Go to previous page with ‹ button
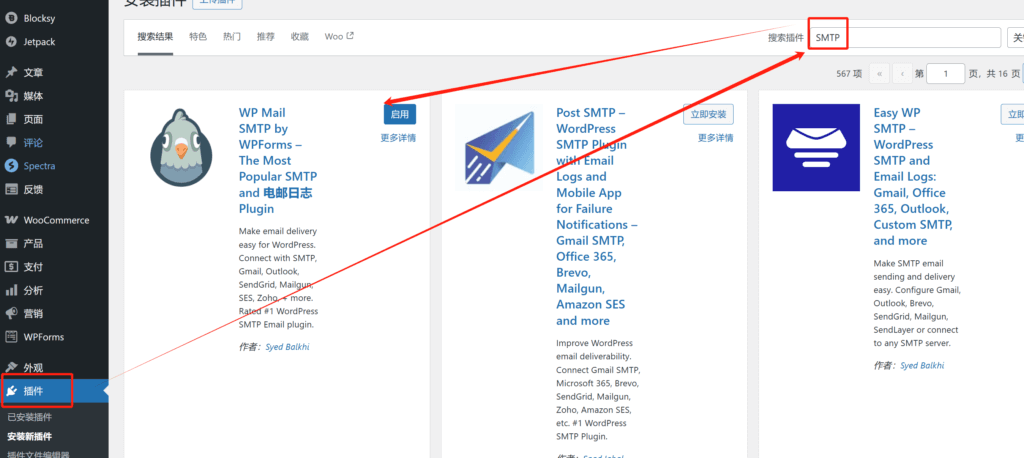The height and width of the screenshot is (458, 1024). click(x=903, y=74)
